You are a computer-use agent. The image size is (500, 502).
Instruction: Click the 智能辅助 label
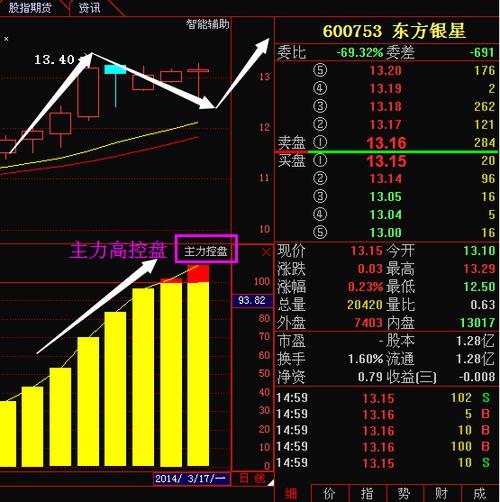(207, 24)
